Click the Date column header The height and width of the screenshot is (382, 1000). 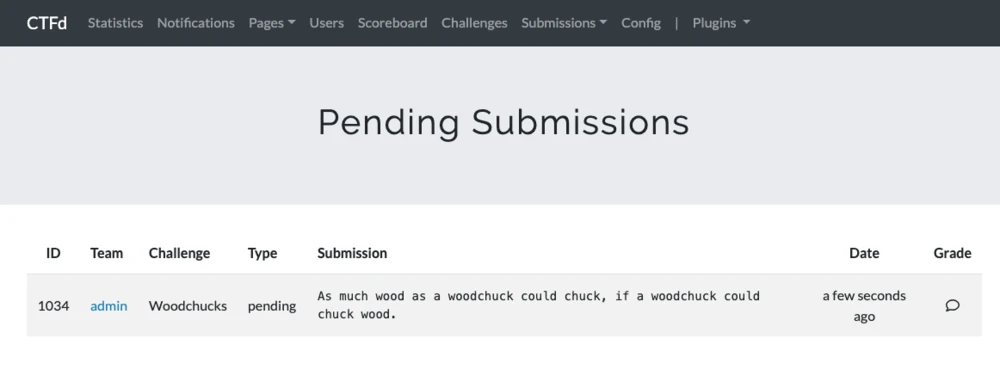pyautogui.click(x=864, y=253)
